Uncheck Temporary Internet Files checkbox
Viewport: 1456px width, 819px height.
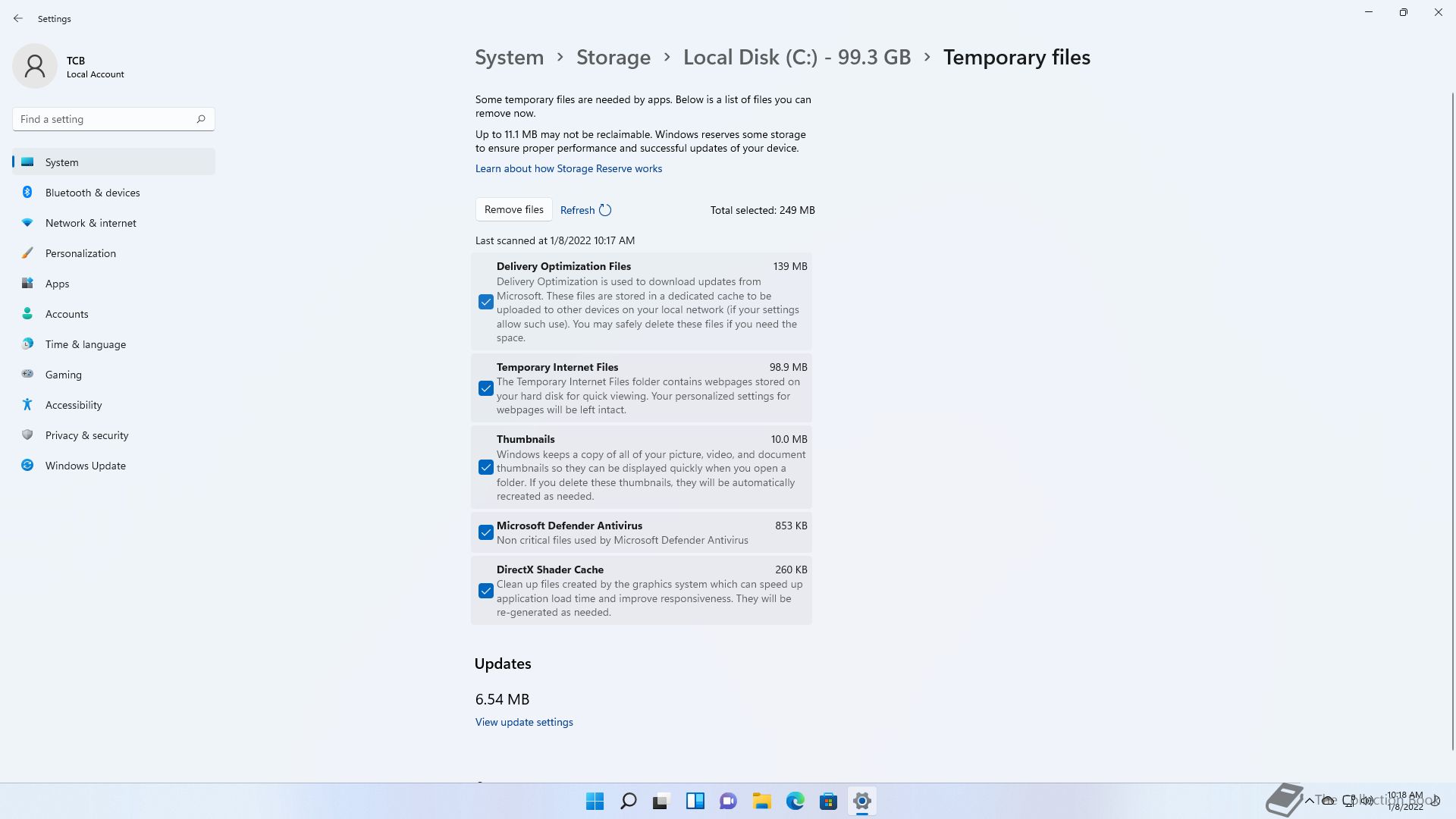point(486,388)
